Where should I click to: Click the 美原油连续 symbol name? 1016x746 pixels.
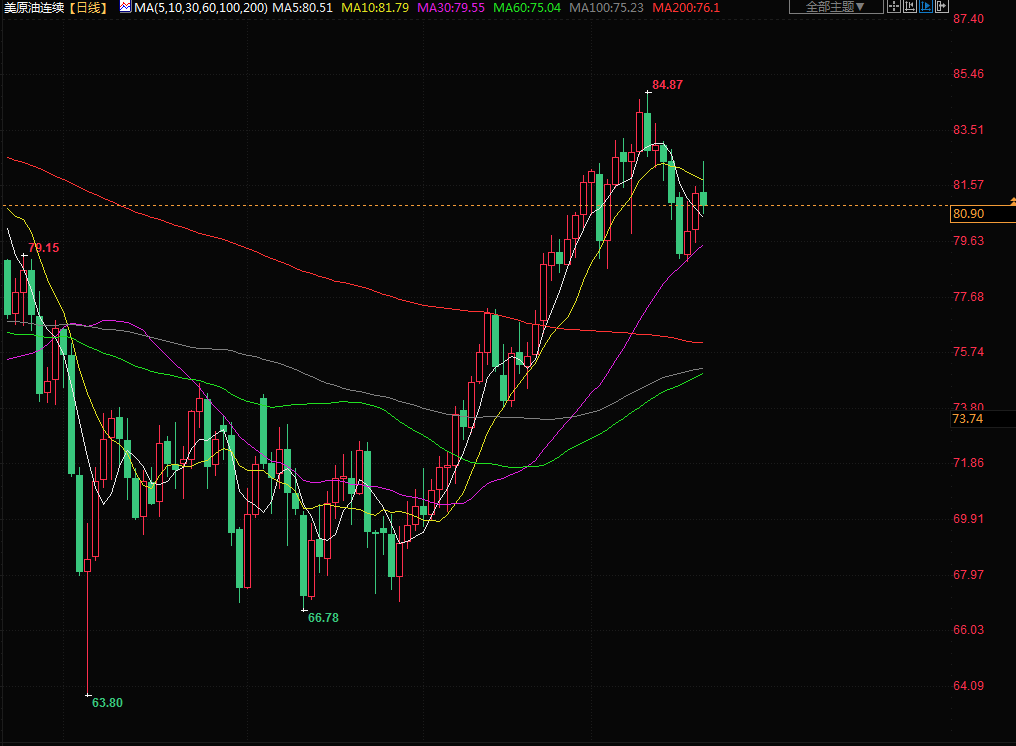(34, 8)
